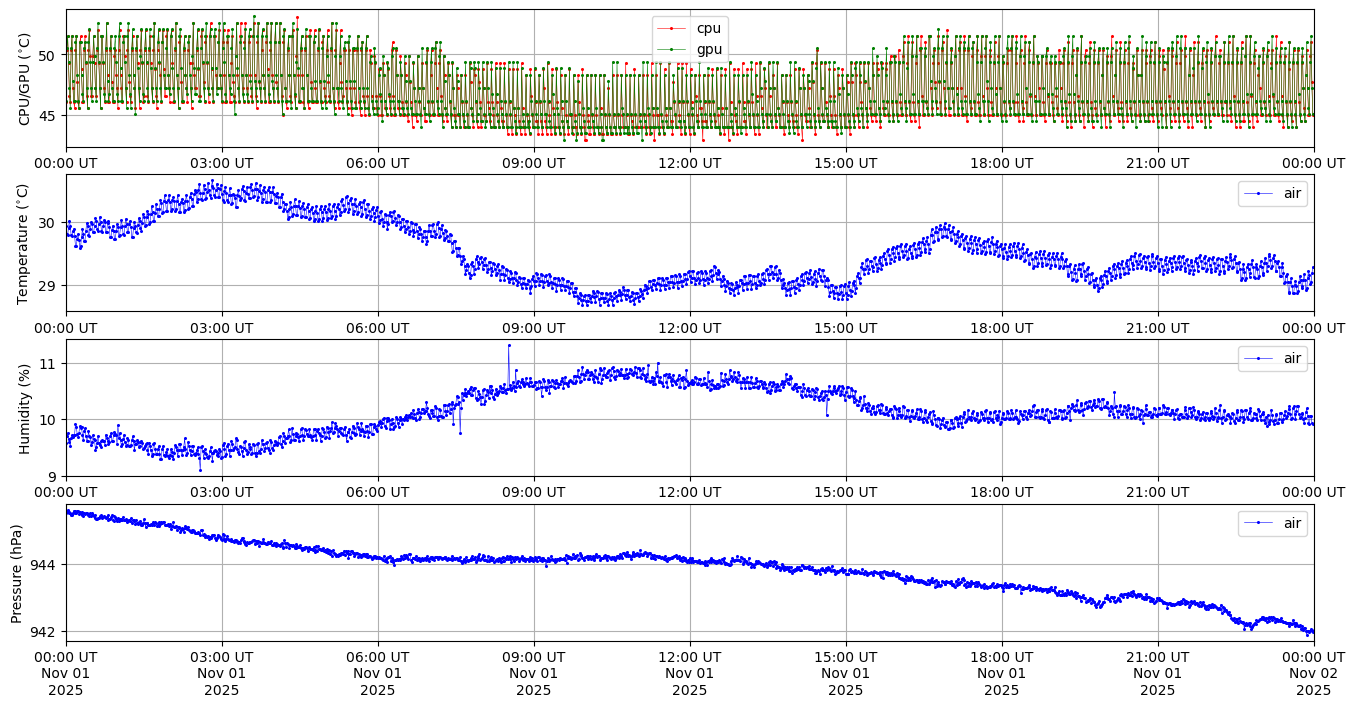Click 12:00 UT Nov 01 label on pressure axis
This screenshot has height=707, width=1355.
click(x=689, y=673)
